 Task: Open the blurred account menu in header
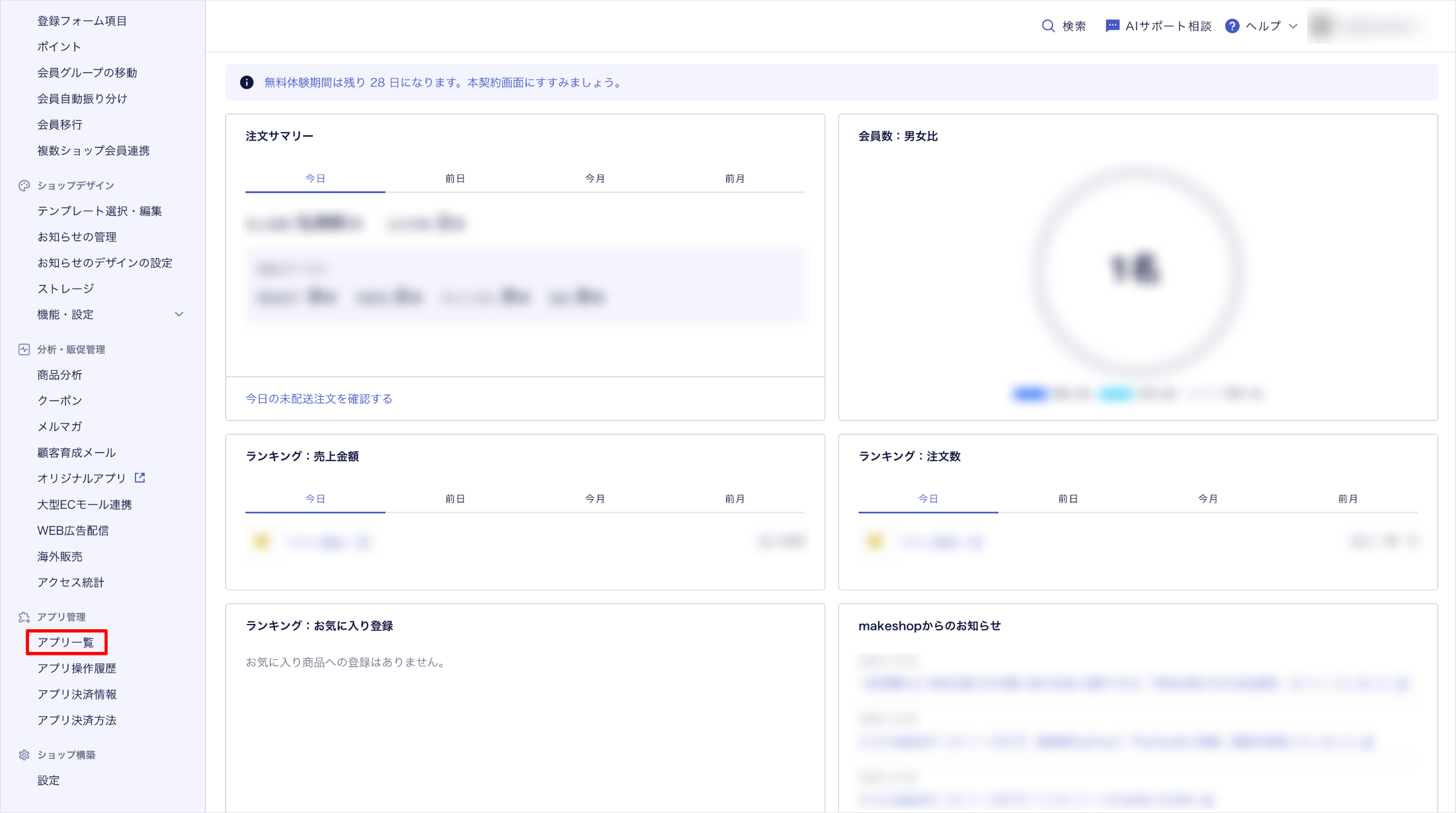pyautogui.click(x=1369, y=26)
